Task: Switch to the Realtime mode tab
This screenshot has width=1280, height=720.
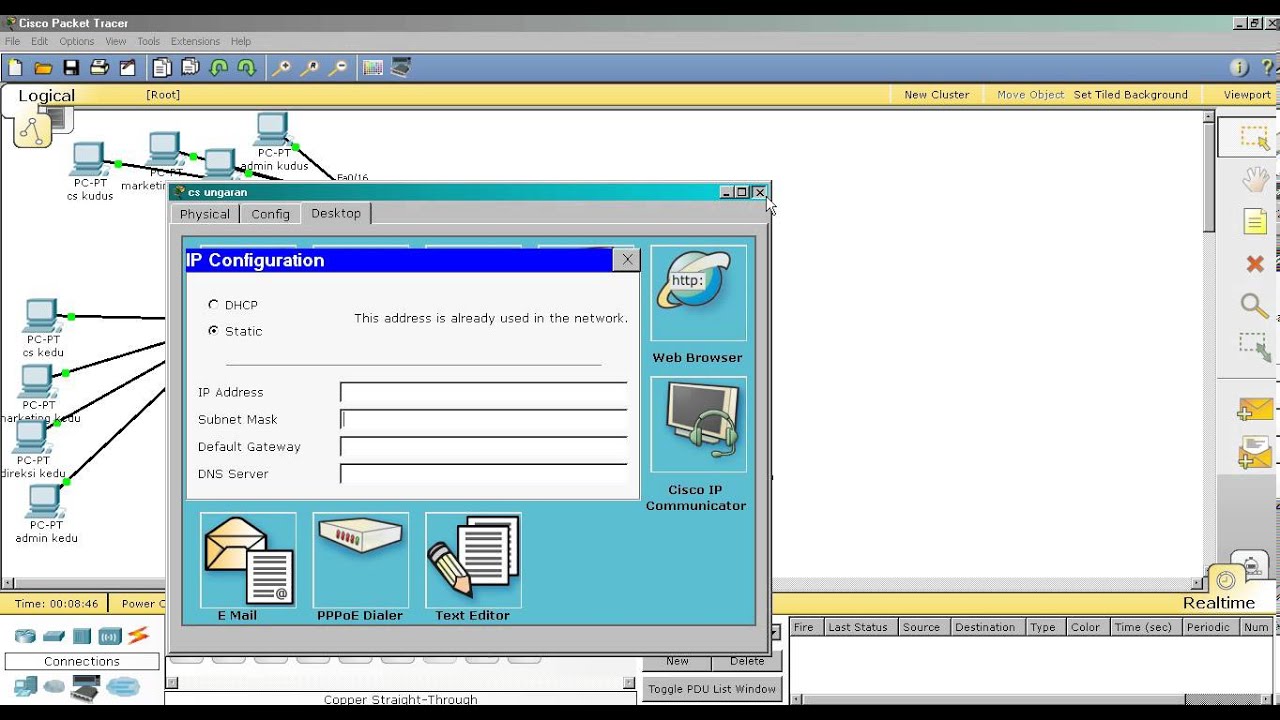Action: (1218, 603)
